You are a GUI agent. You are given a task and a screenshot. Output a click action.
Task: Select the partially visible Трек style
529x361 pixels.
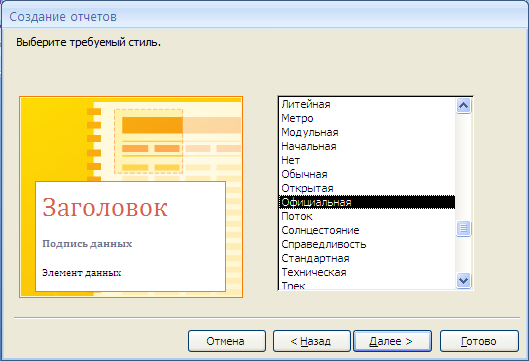[x=367, y=285]
